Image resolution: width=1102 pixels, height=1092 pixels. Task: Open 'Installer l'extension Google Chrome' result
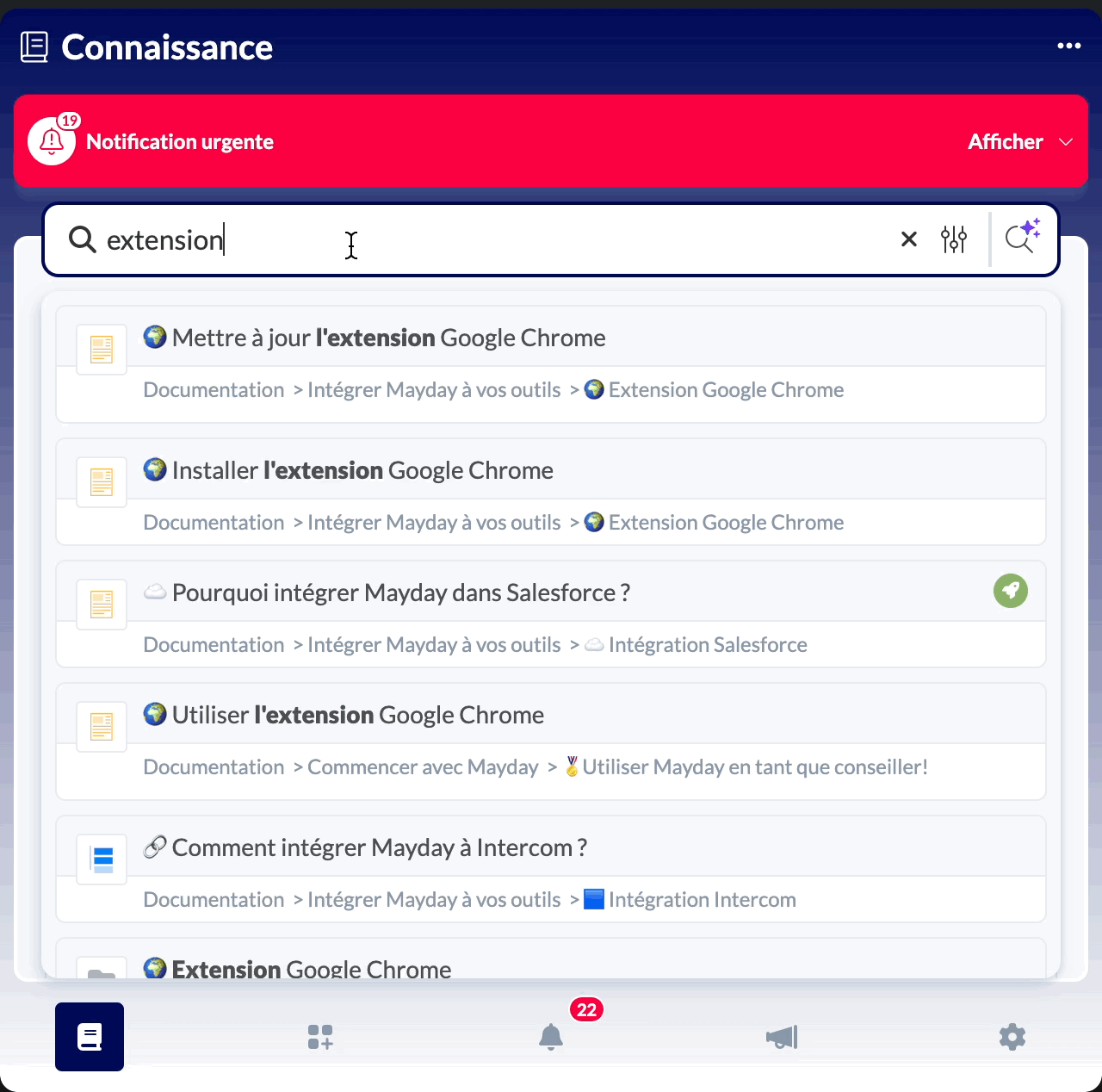click(362, 470)
